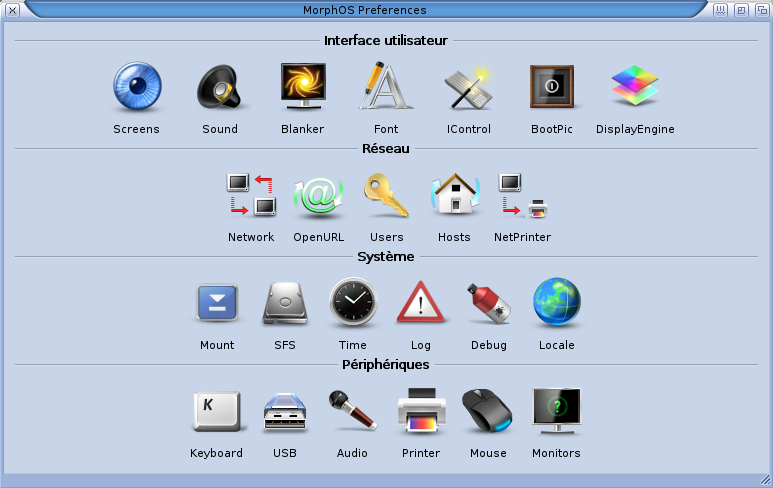Click the window resize corner gadget
The image size is (773, 488).
point(765,480)
